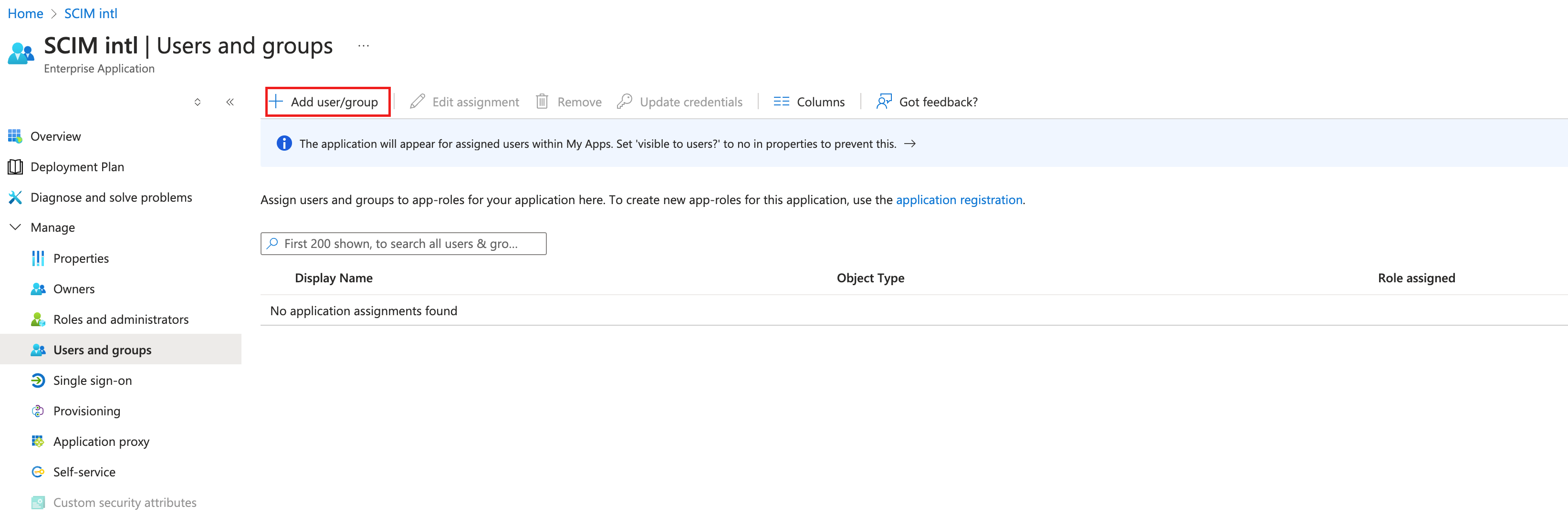Follow the application registration link

point(959,199)
